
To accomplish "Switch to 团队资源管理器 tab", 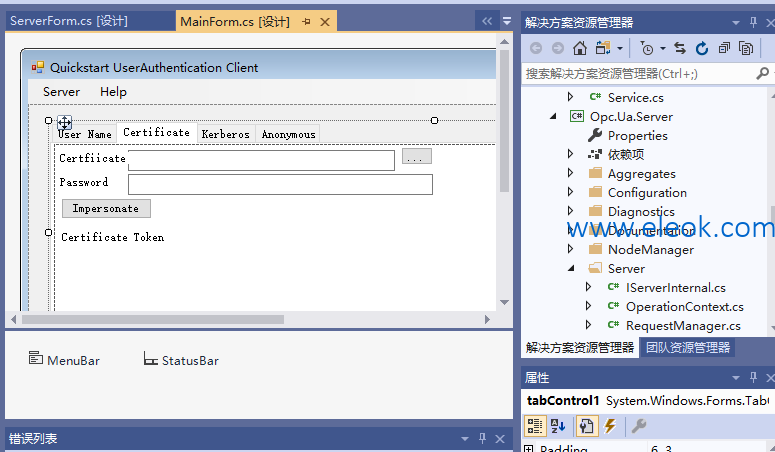I will (x=688, y=348).
